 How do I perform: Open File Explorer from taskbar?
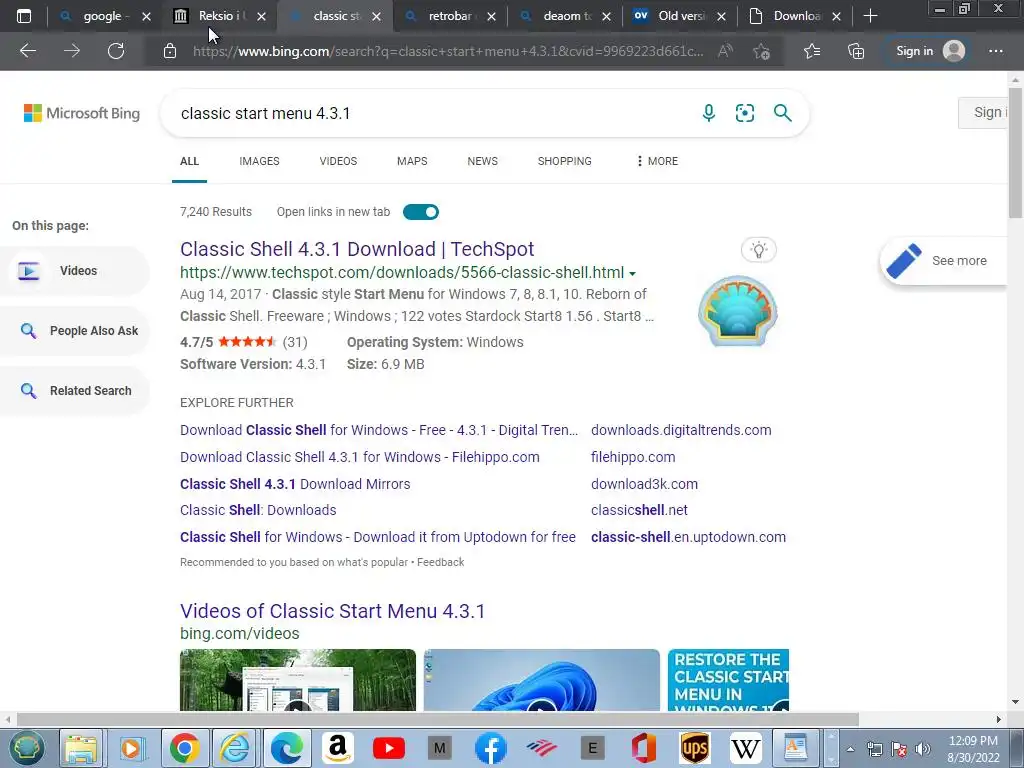pyautogui.click(x=81, y=748)
